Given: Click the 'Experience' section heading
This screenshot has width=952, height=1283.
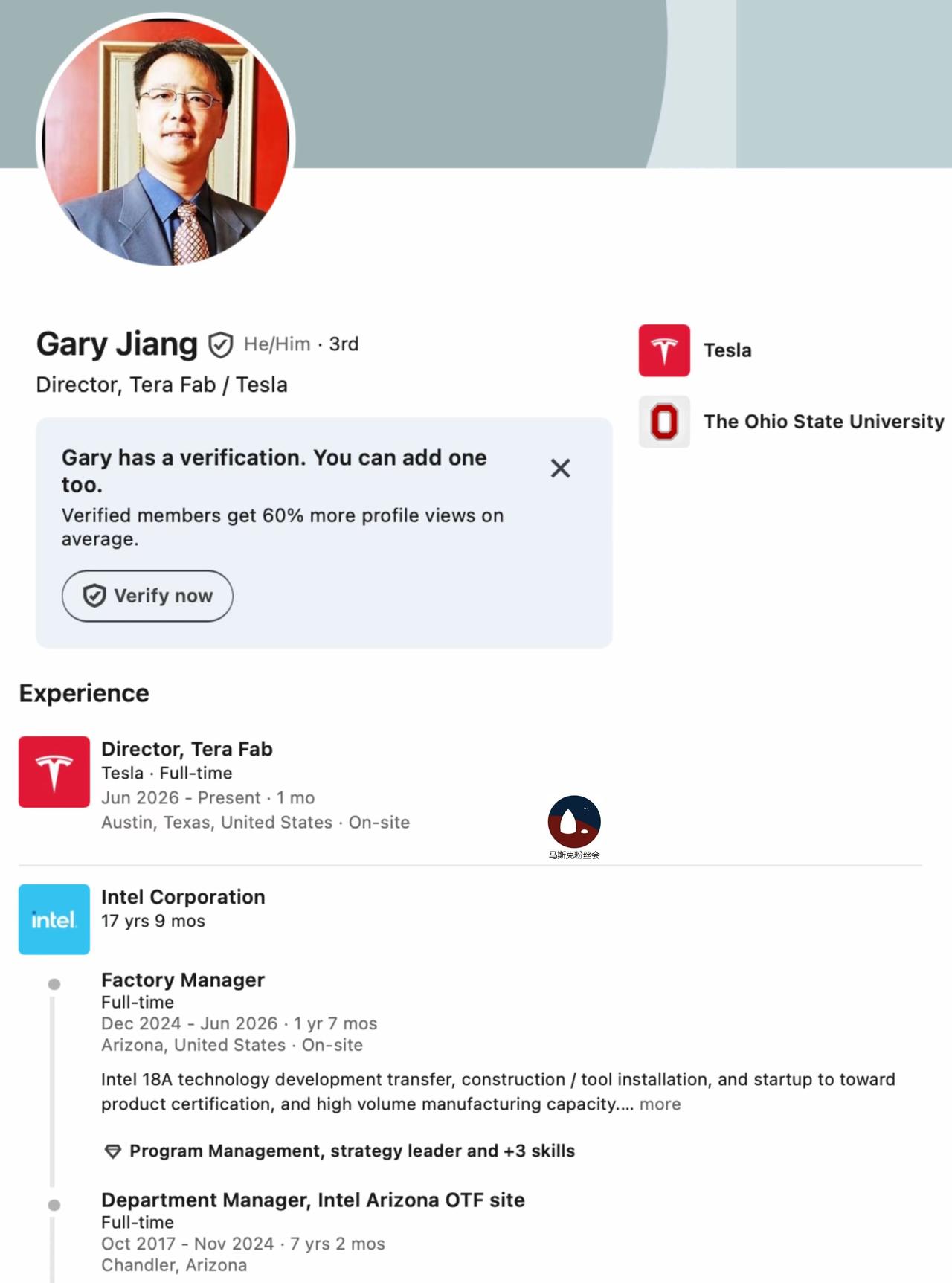Looking at the screenshot, I should [x=84, y=693].
